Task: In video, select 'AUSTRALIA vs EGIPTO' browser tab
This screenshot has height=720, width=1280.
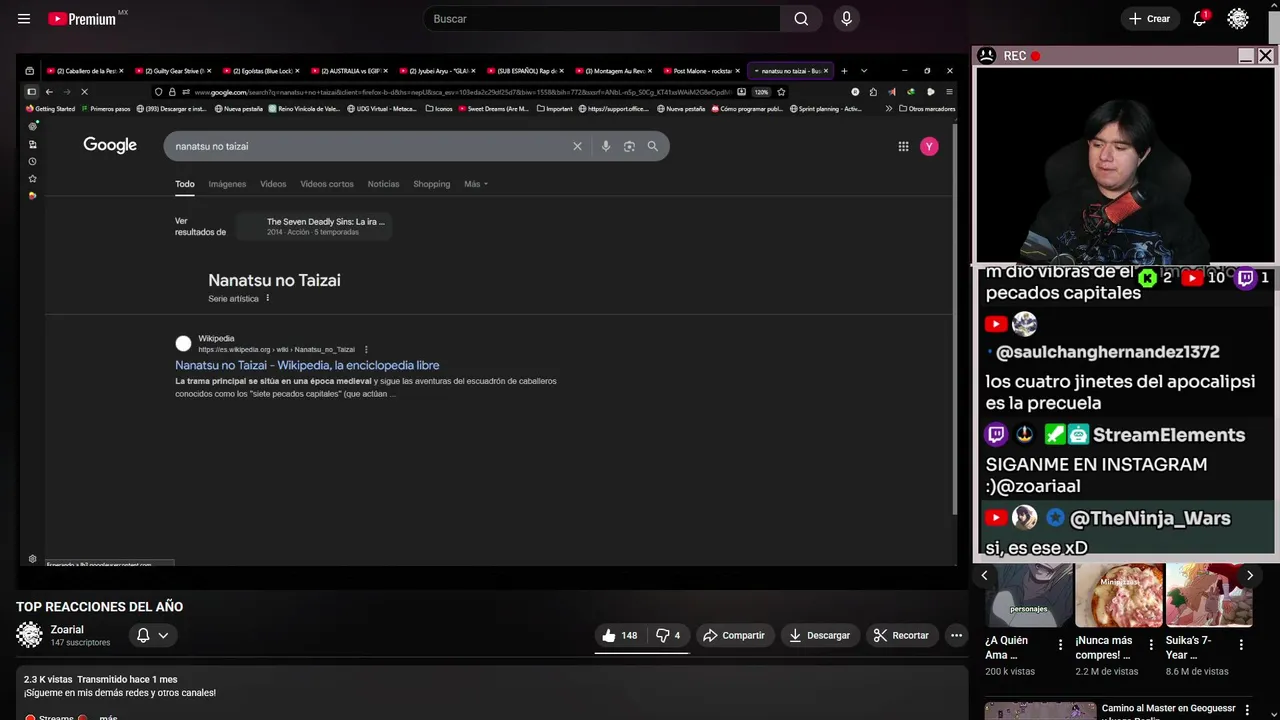Action: point(348,71)
